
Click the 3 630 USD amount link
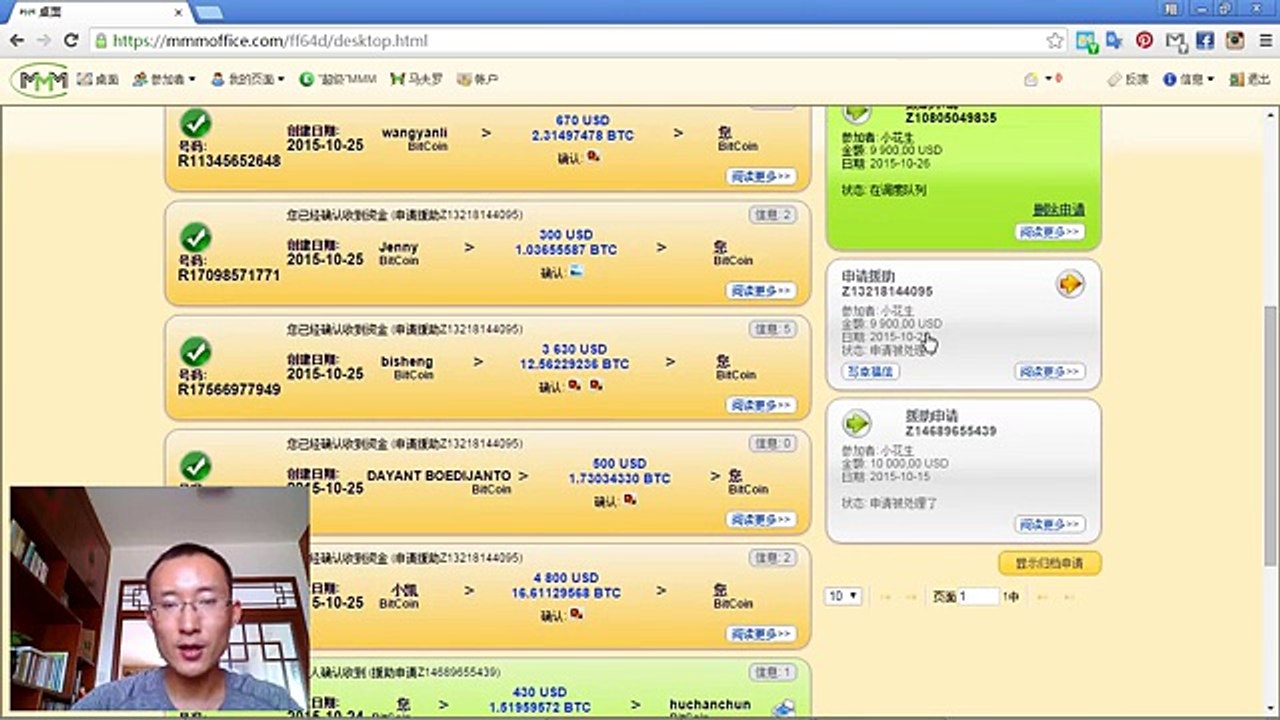[x=574, y=349]
